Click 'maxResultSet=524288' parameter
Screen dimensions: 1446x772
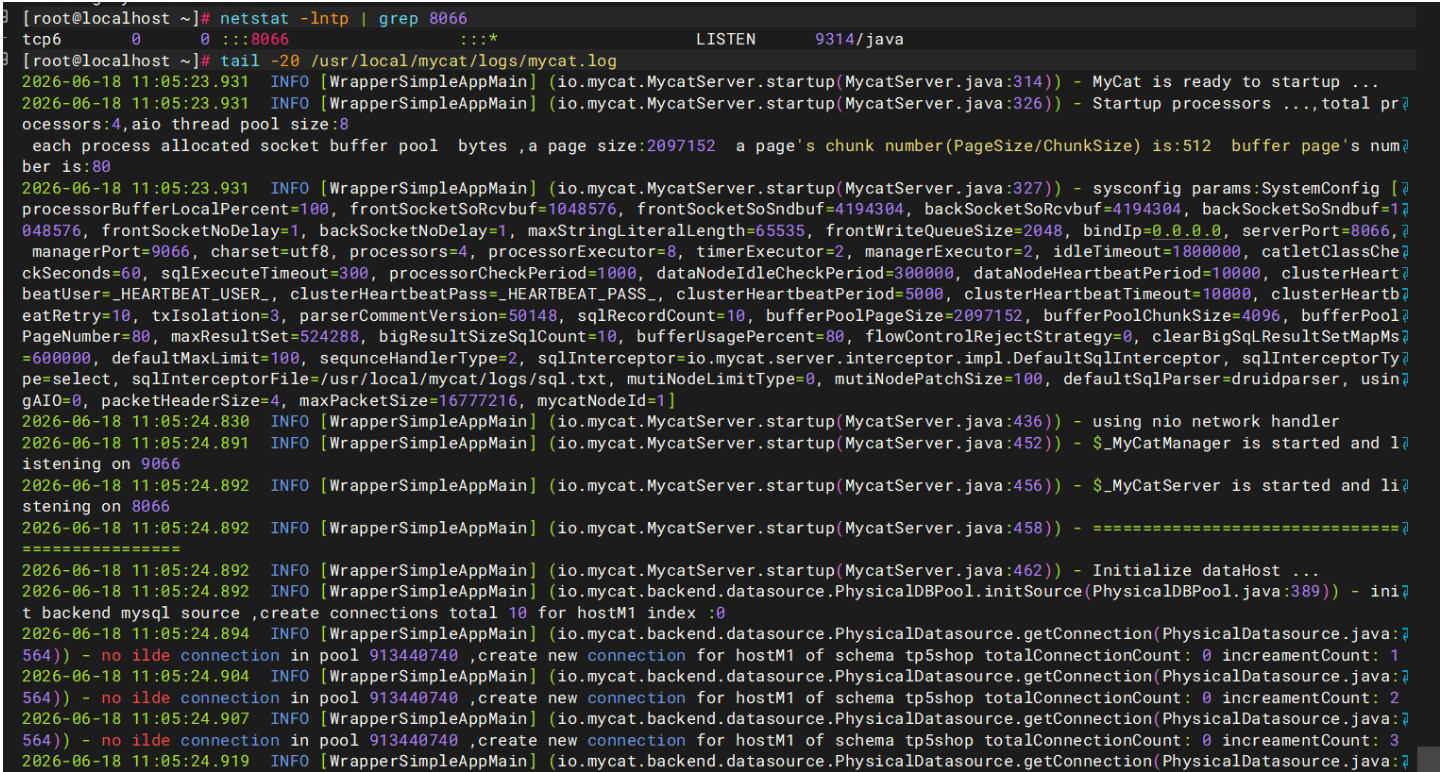pyautogui.click(x=265, y=337)
